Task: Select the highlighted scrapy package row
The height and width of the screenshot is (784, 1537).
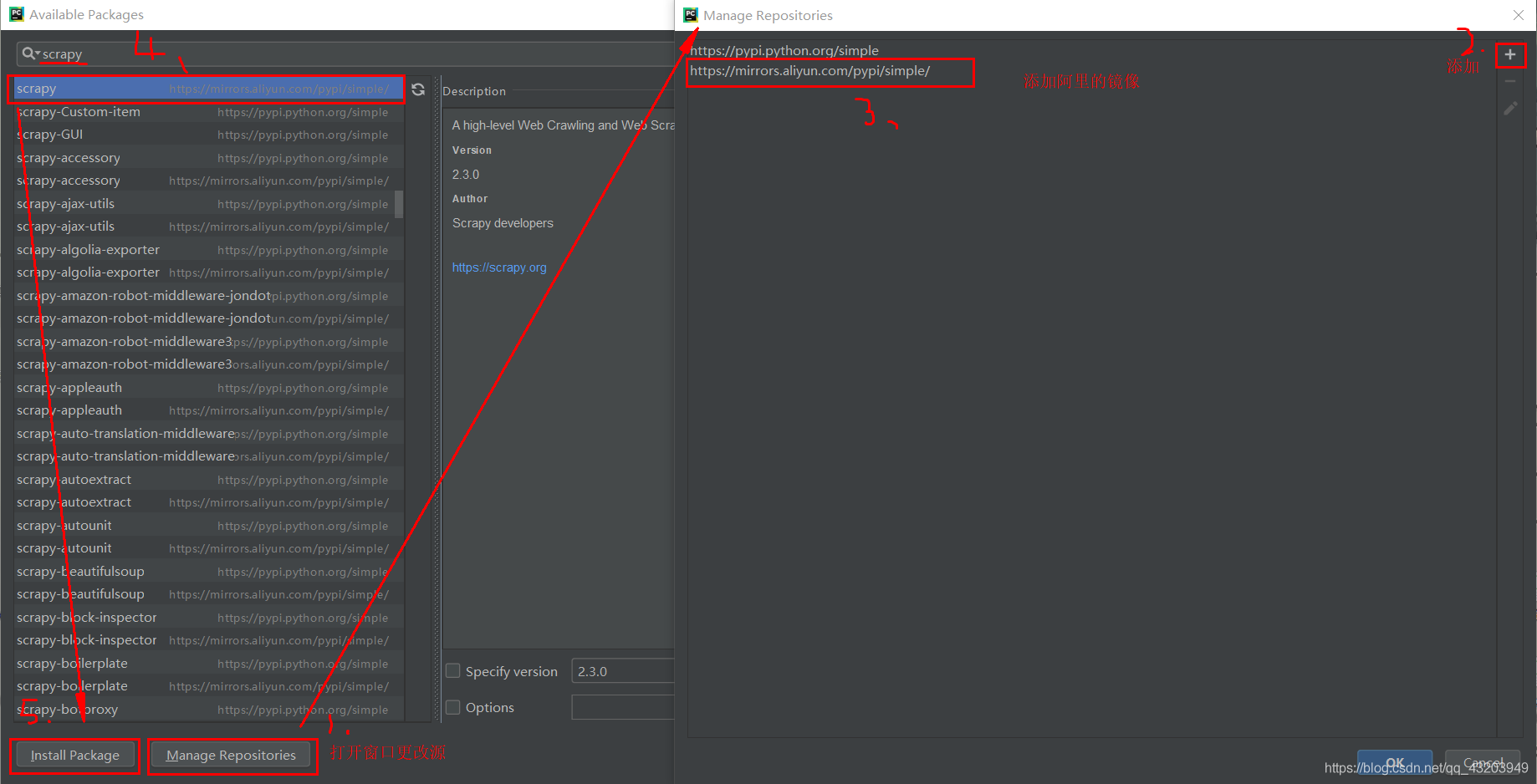Action: 209,89
